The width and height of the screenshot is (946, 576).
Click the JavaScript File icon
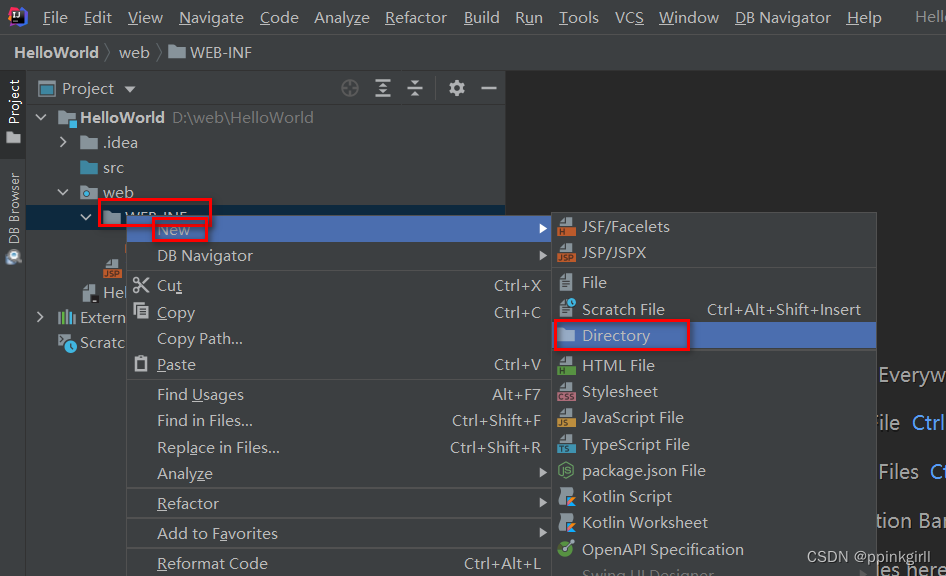click(566, 417)
